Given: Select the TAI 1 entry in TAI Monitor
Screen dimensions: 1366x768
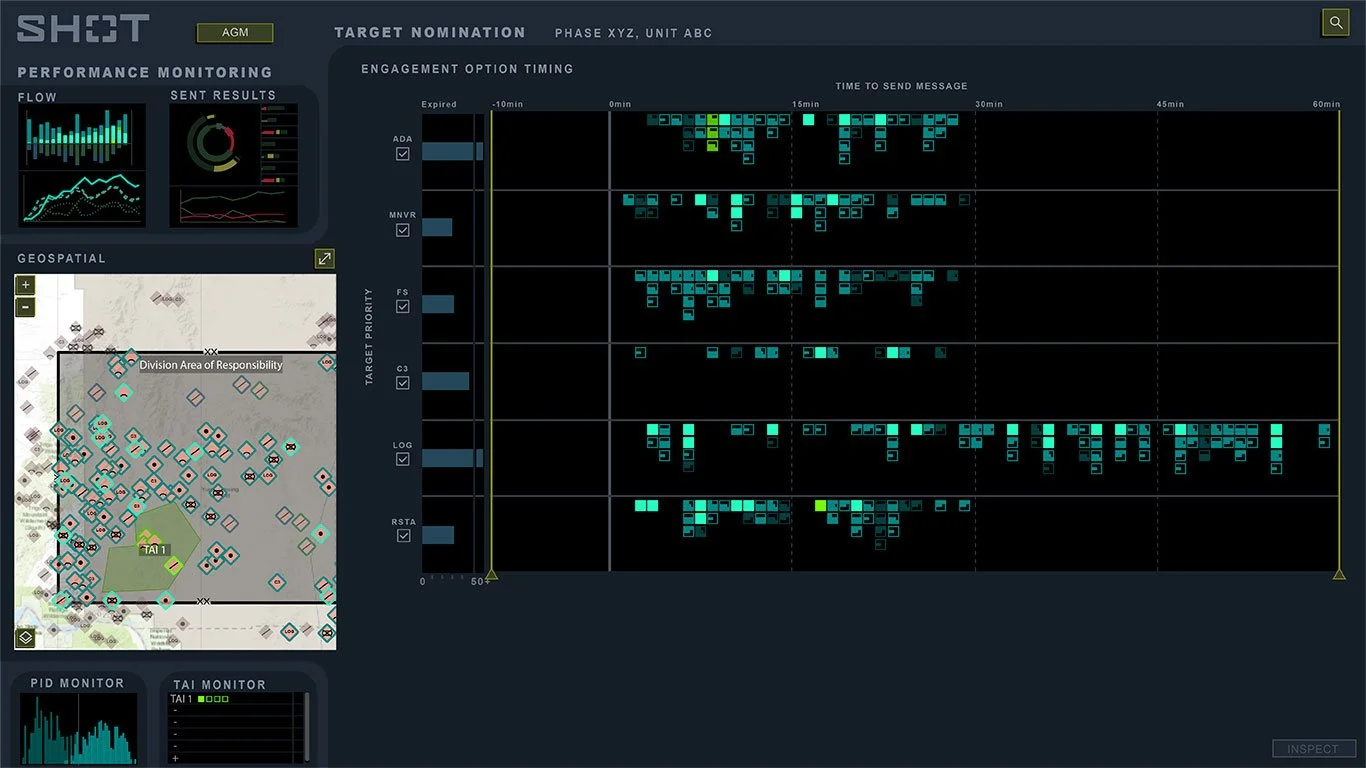Looking at the screenshot, I should coord(185,698).
